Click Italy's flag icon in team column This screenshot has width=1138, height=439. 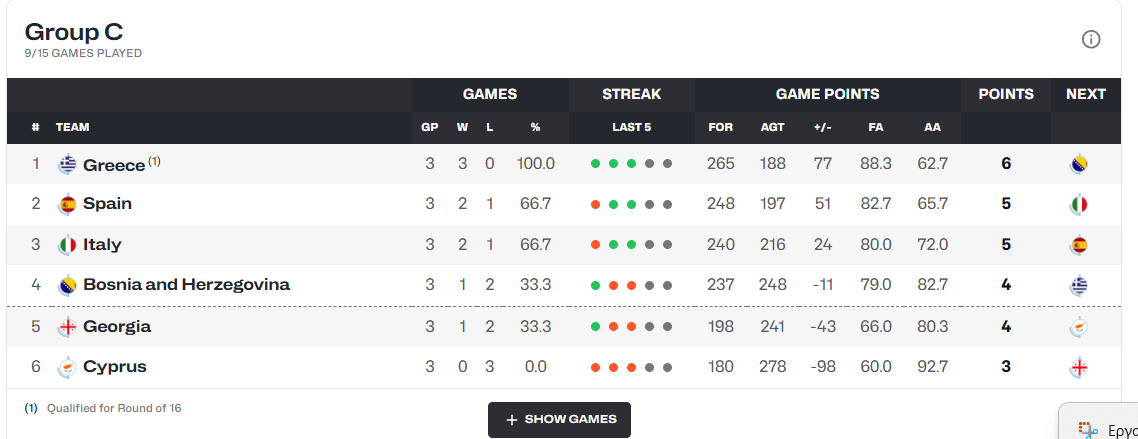click(x=67, y=245)
